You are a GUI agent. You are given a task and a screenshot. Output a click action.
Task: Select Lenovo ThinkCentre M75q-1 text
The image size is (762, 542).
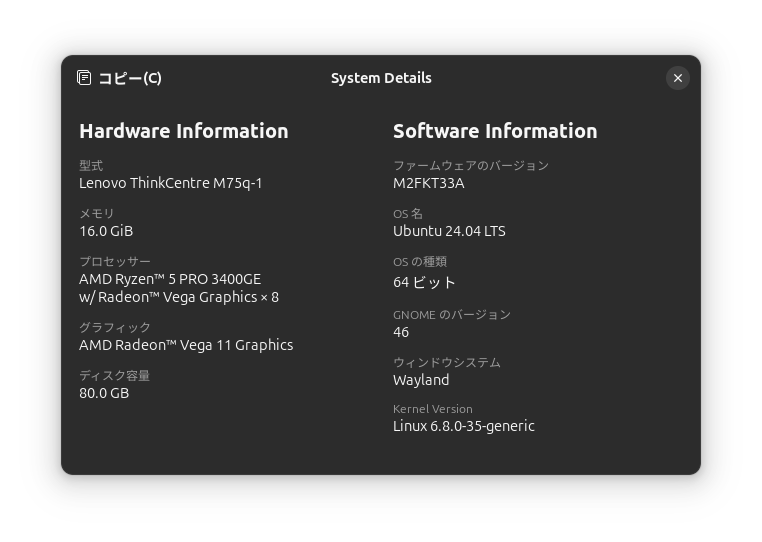click(x=171, y=183)
